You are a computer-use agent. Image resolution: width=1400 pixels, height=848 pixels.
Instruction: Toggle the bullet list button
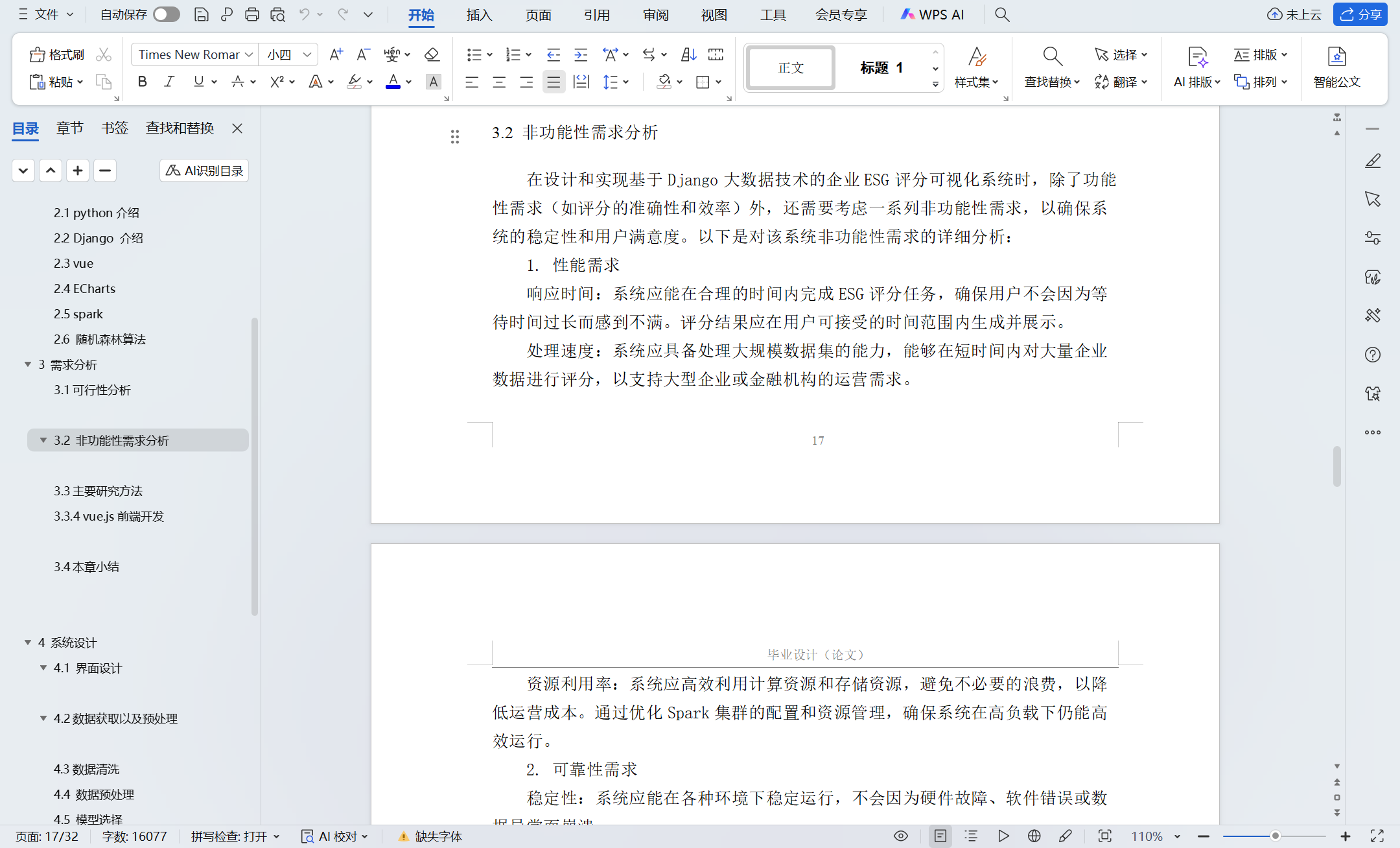(x=474, y=54)
